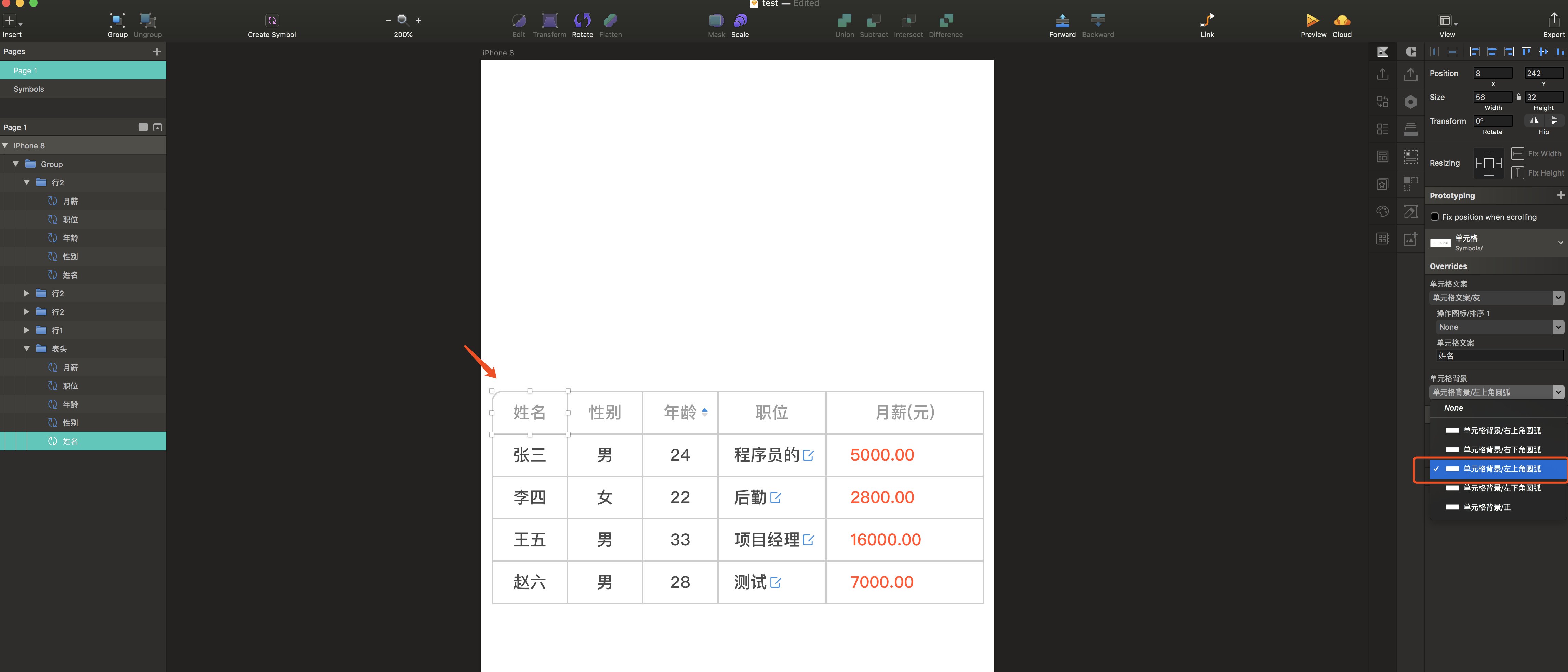Enable Fix position when scrolling checkbox
Screen dimensions: 1568x672
1434,217
